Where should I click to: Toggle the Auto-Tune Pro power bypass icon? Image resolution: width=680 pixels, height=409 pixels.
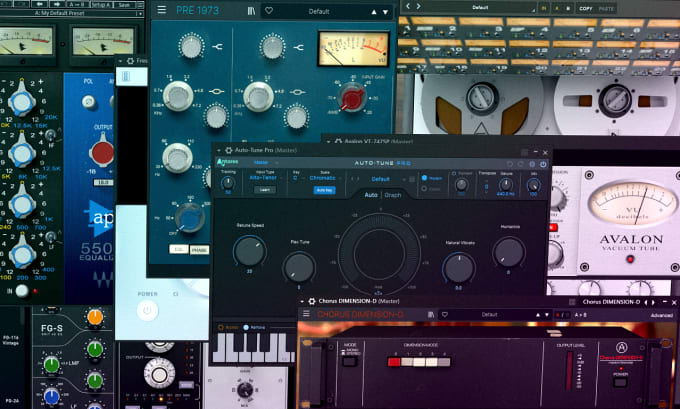pyautogui.click(x=543, y=164)
